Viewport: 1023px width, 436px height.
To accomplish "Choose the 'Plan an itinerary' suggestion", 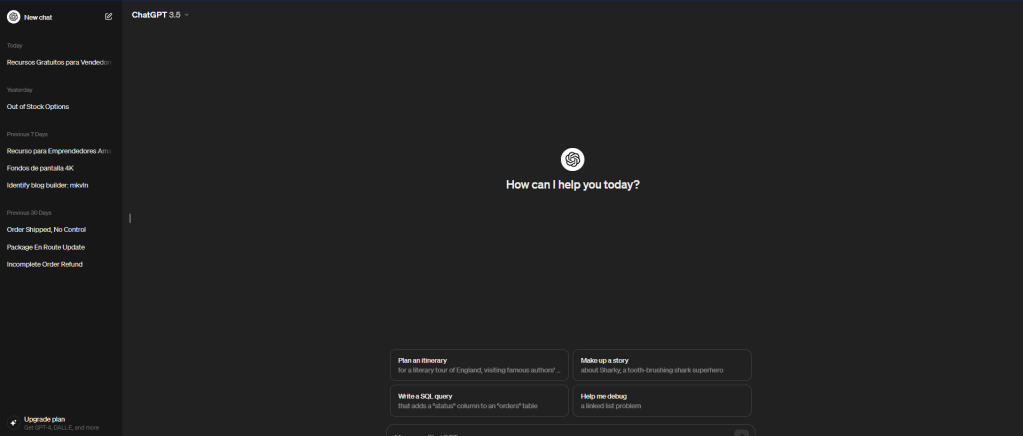I will [x=478, y=365].
